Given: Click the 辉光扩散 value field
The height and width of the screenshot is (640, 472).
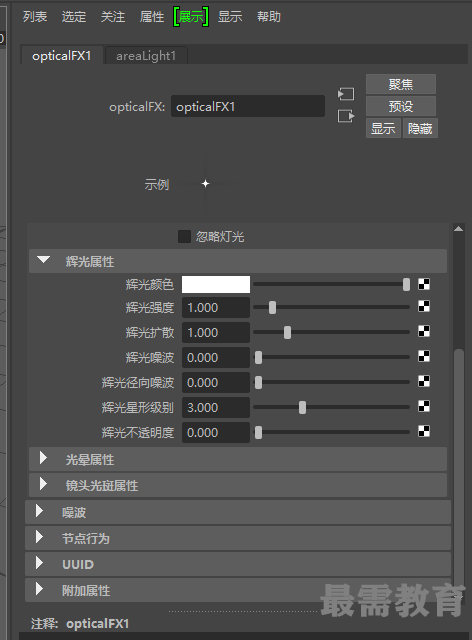Looking at the screenshot, I should [216, 333].
